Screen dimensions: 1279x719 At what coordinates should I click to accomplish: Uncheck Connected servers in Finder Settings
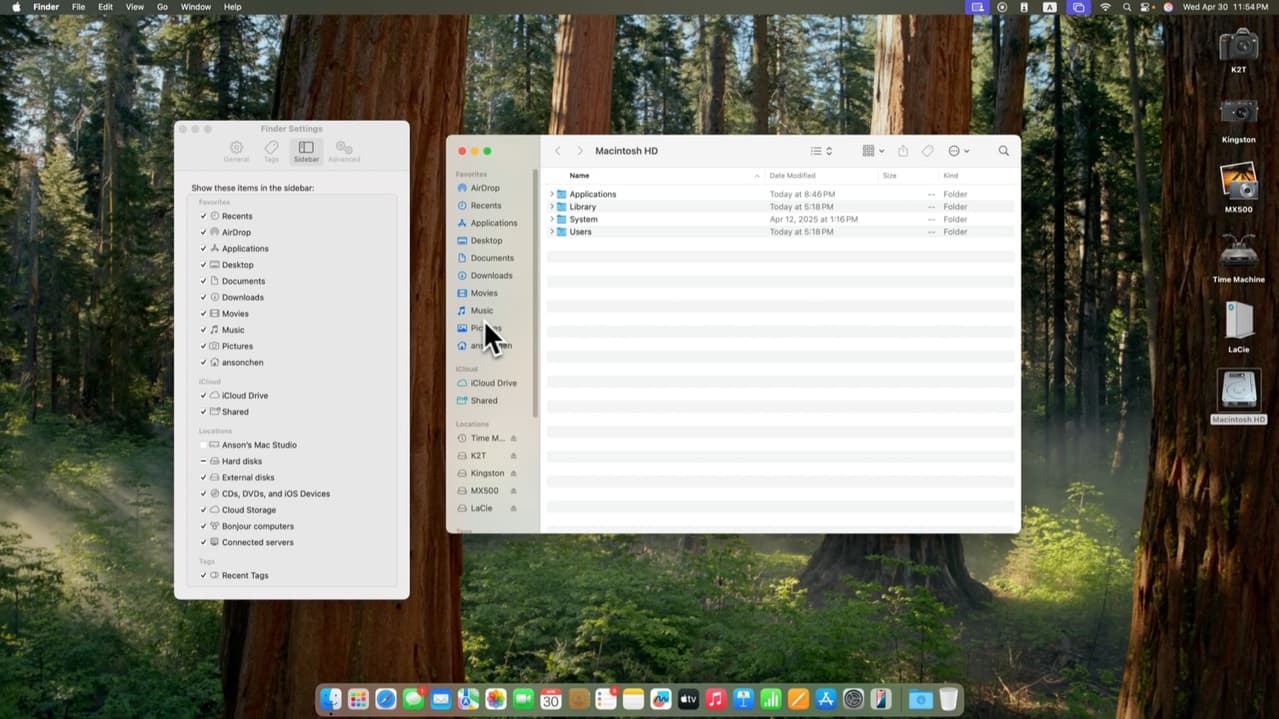204,542
